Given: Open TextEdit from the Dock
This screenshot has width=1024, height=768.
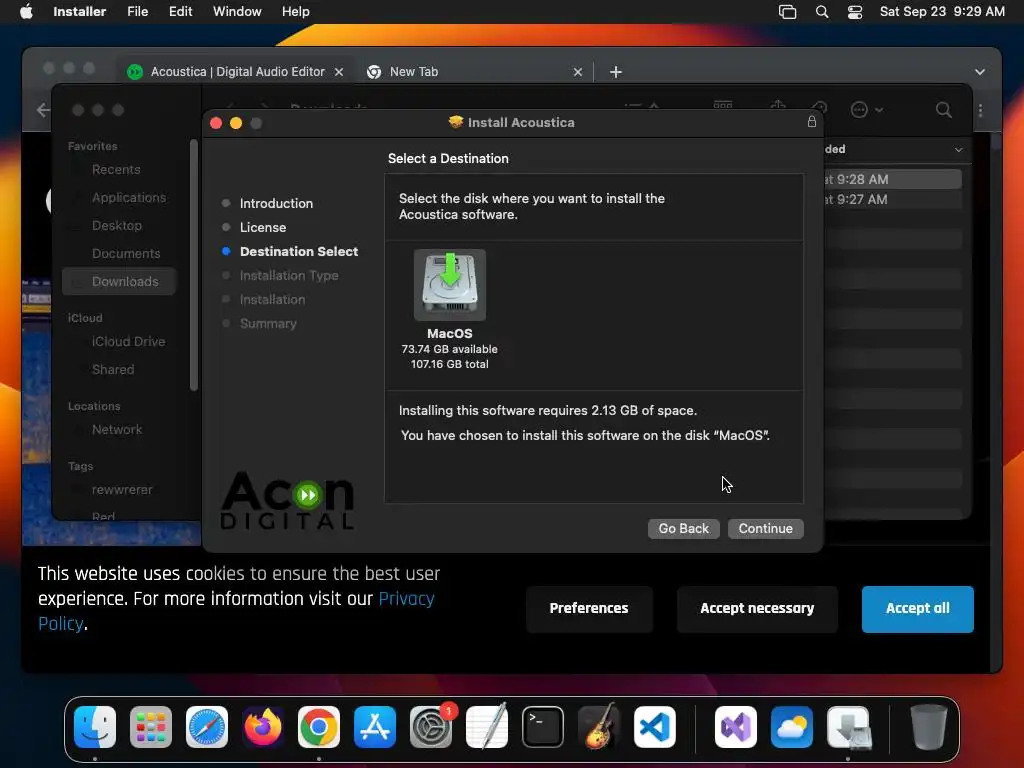Looking at the screenshot, I should click(x=487, y=727).
